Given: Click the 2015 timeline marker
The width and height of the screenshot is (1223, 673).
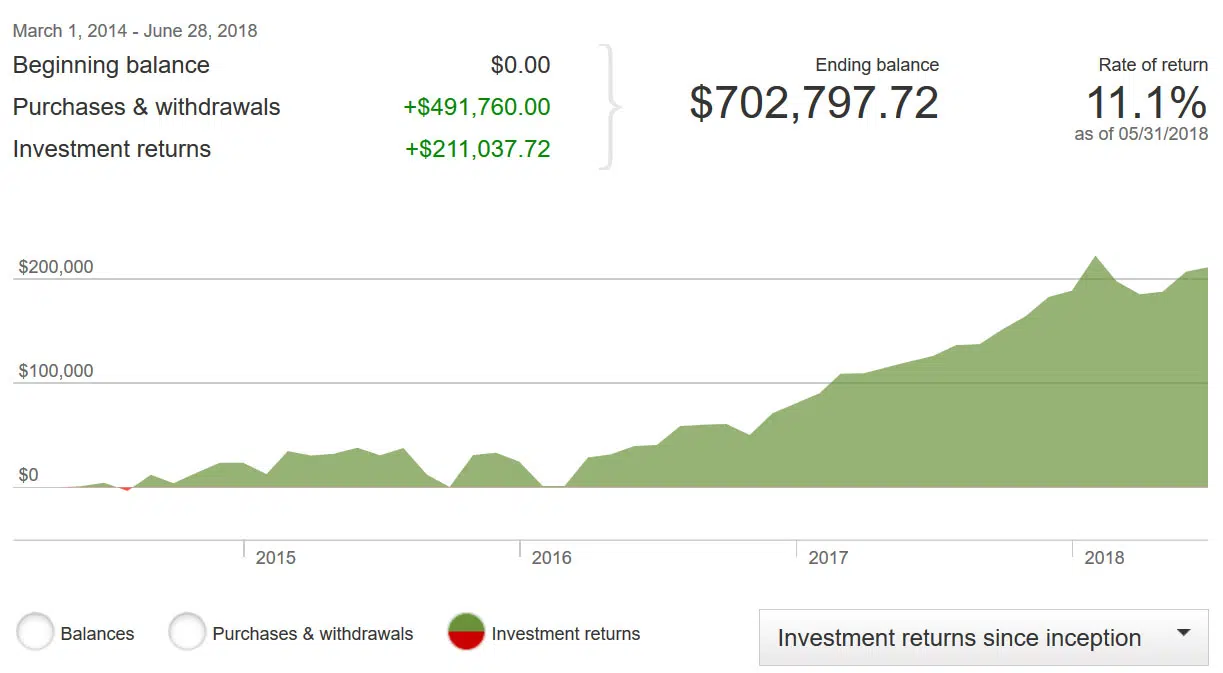Looking at the screenshot, I should pyautogui.click(x=275, y=557).
